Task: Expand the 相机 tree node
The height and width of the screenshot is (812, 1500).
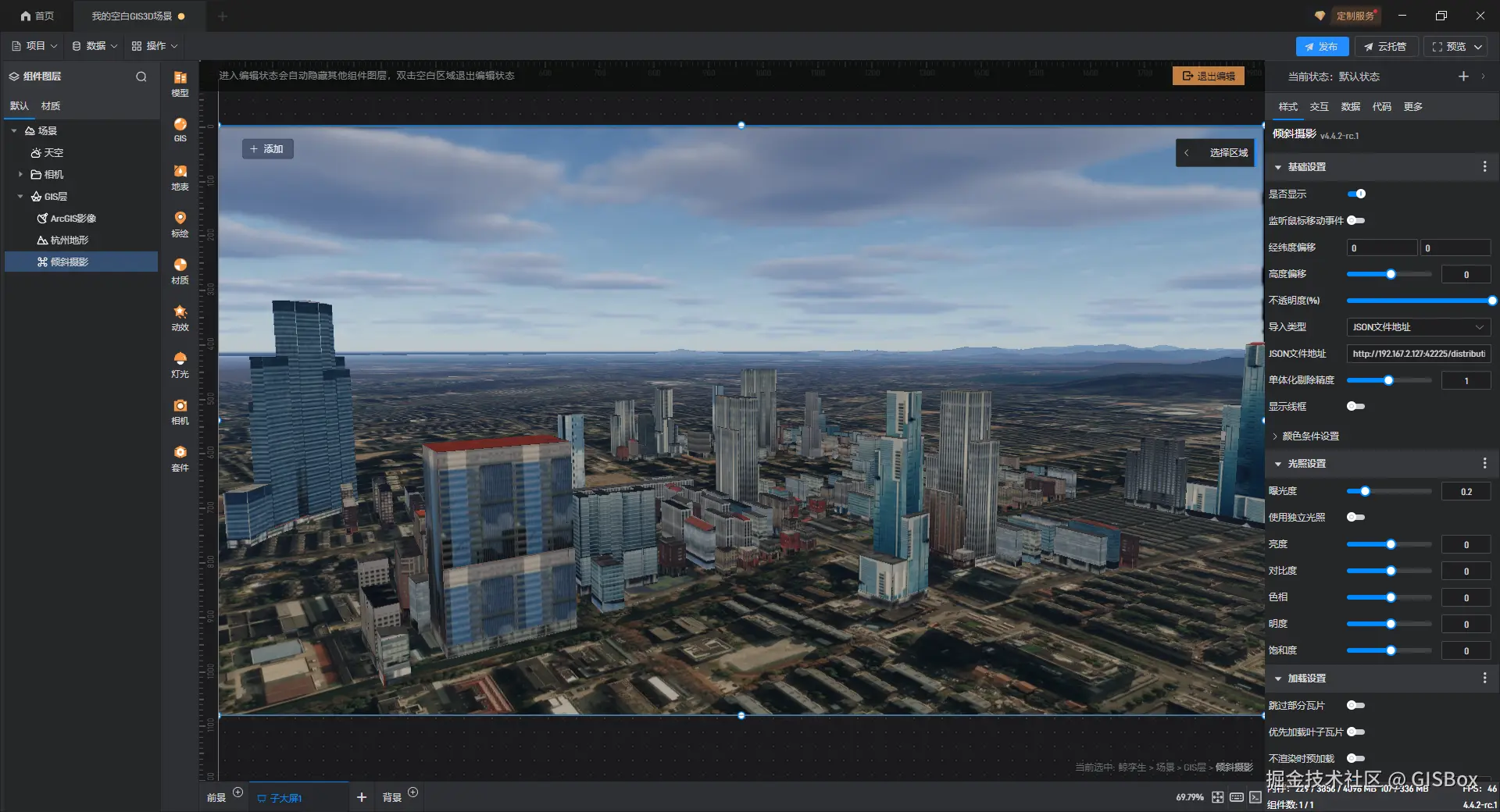Action: pyautogui.click(x=20, y=174)
